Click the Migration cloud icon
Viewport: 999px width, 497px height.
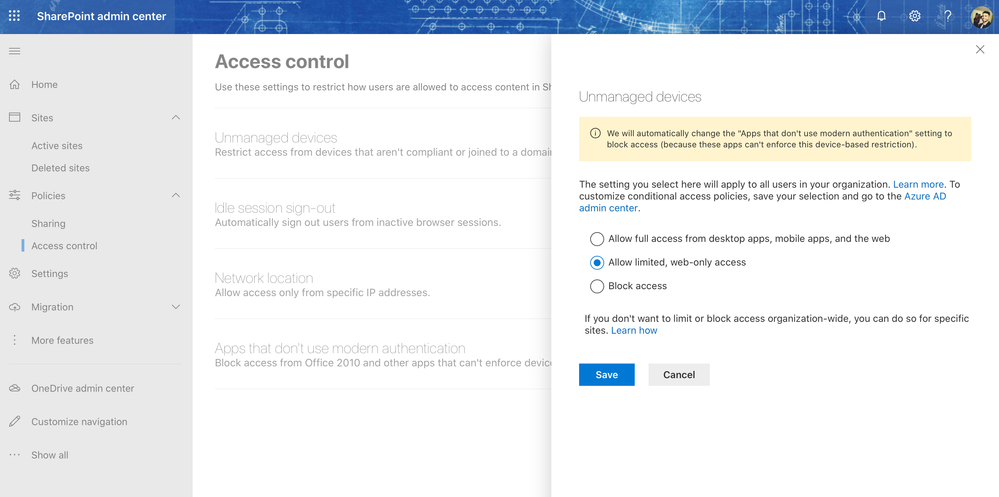click(x=15, y=307)
